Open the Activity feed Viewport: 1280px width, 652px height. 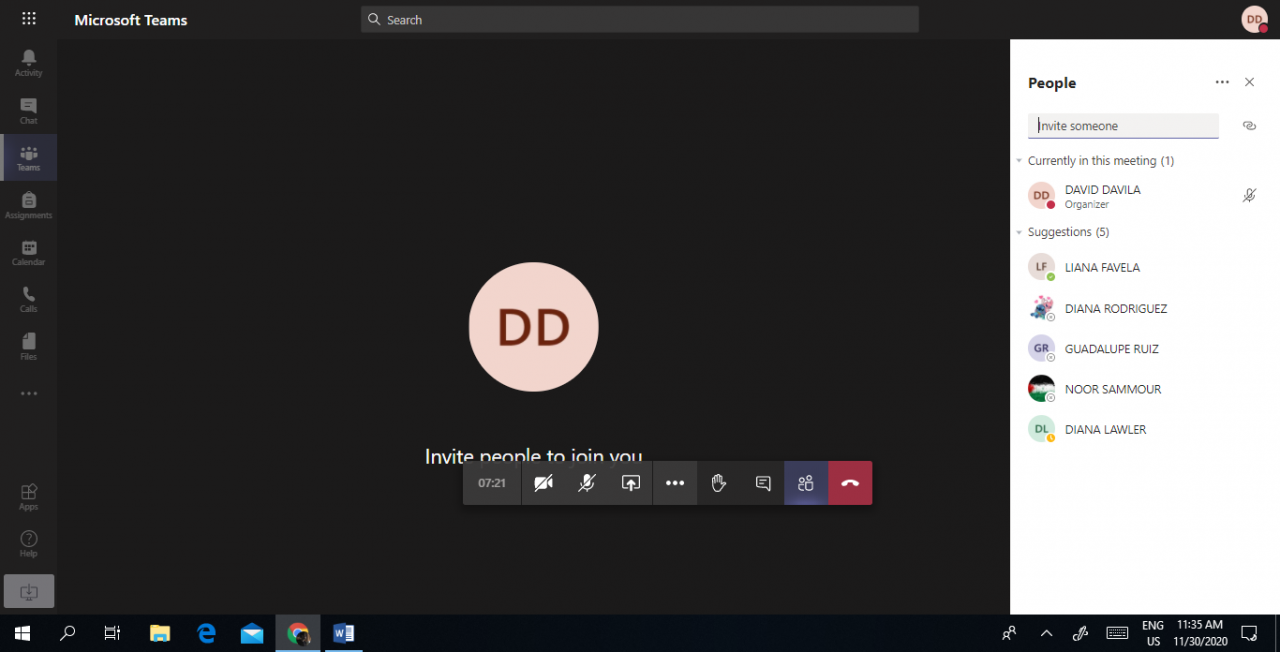click(28, 62)
